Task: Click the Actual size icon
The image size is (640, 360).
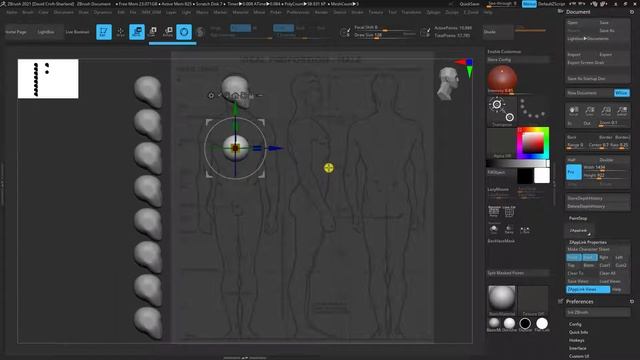Action: (606, 111)
